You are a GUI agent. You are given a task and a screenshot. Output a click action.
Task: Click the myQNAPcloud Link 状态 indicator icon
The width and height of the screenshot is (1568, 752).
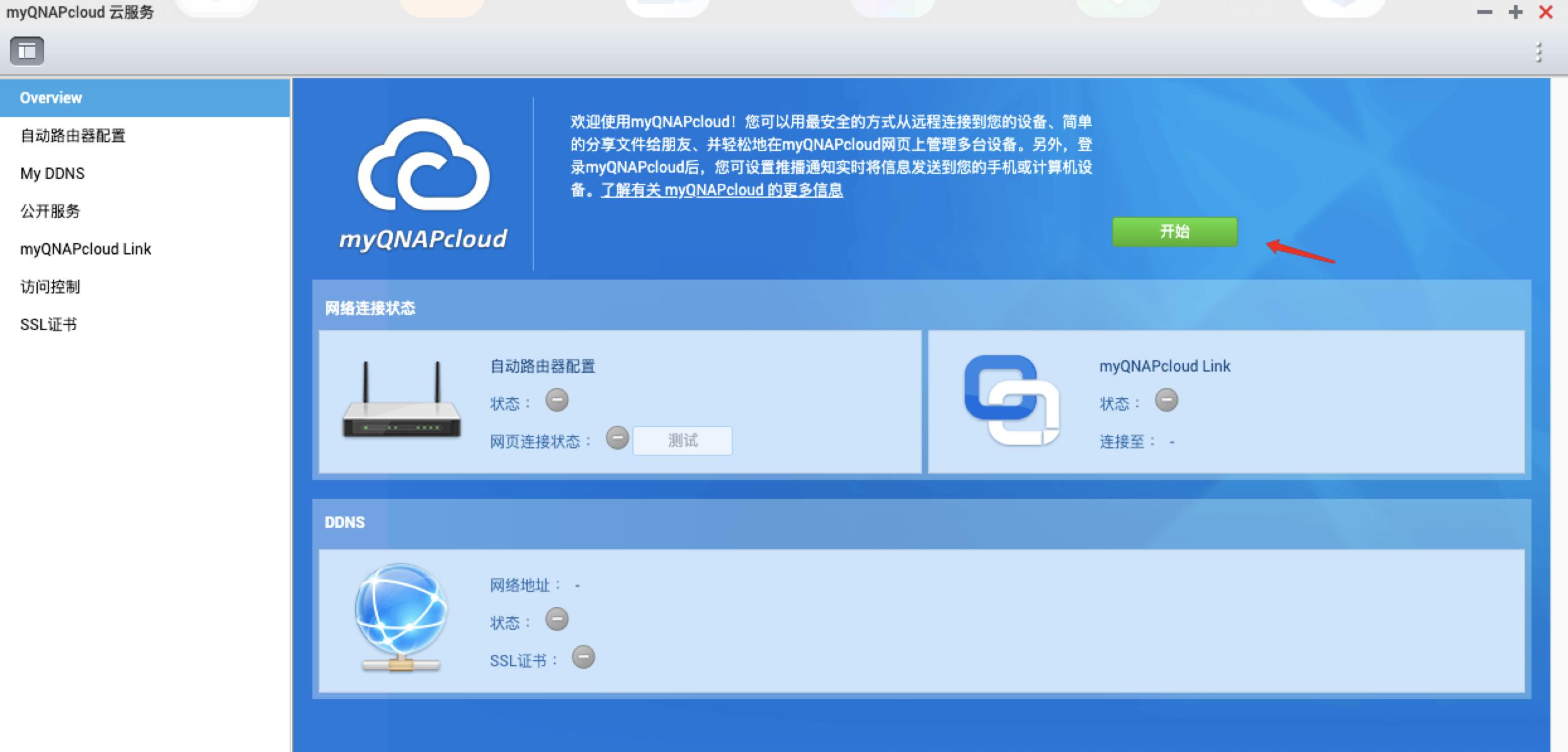[1168, 401]
